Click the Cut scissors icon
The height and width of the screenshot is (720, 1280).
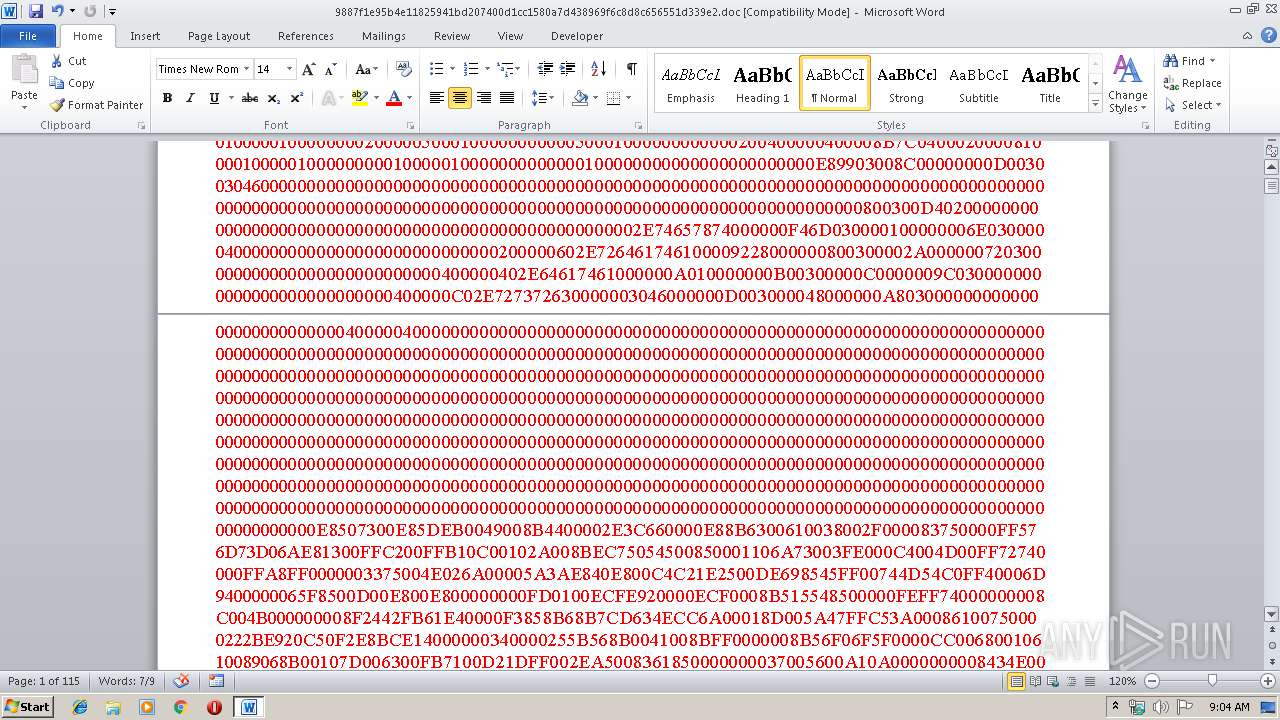57,61
